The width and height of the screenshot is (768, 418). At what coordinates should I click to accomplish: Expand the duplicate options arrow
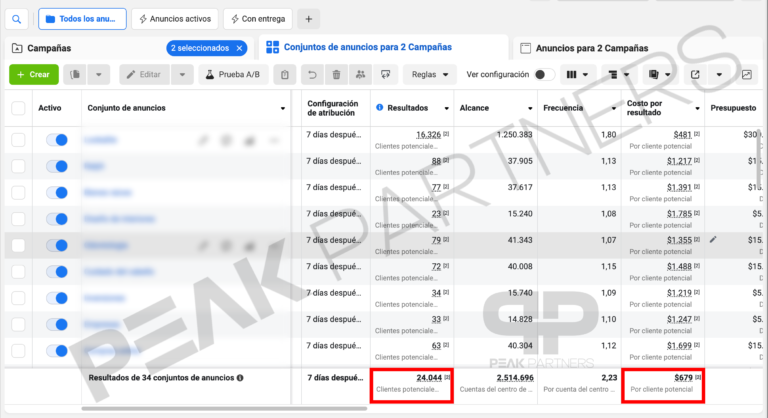point(98,74)
